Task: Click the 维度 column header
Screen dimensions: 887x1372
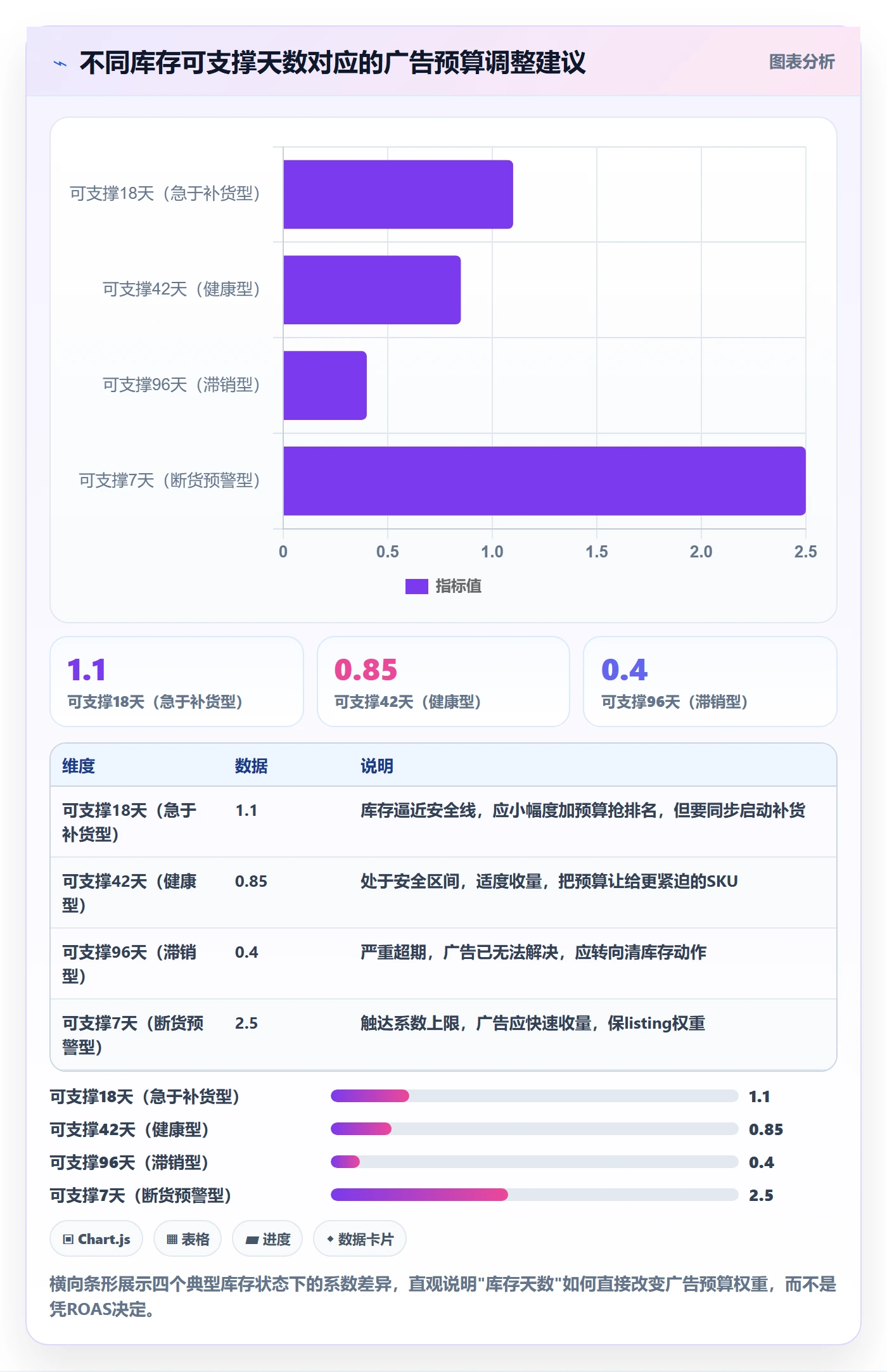Action: pyautogui.click(x=79, y=766)
